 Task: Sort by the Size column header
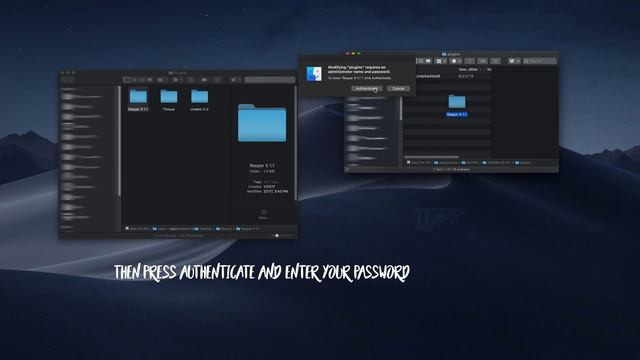pos(489,69)
